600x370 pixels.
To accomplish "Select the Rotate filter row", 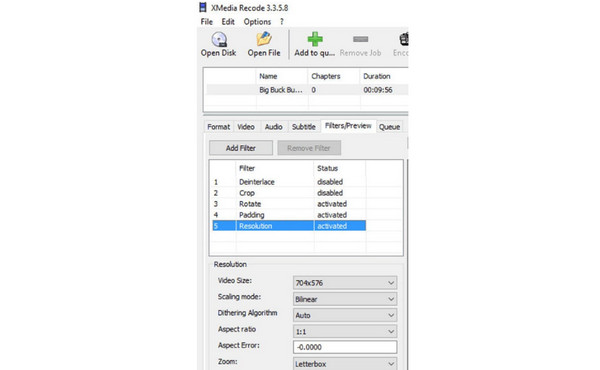I will [289, 204].
